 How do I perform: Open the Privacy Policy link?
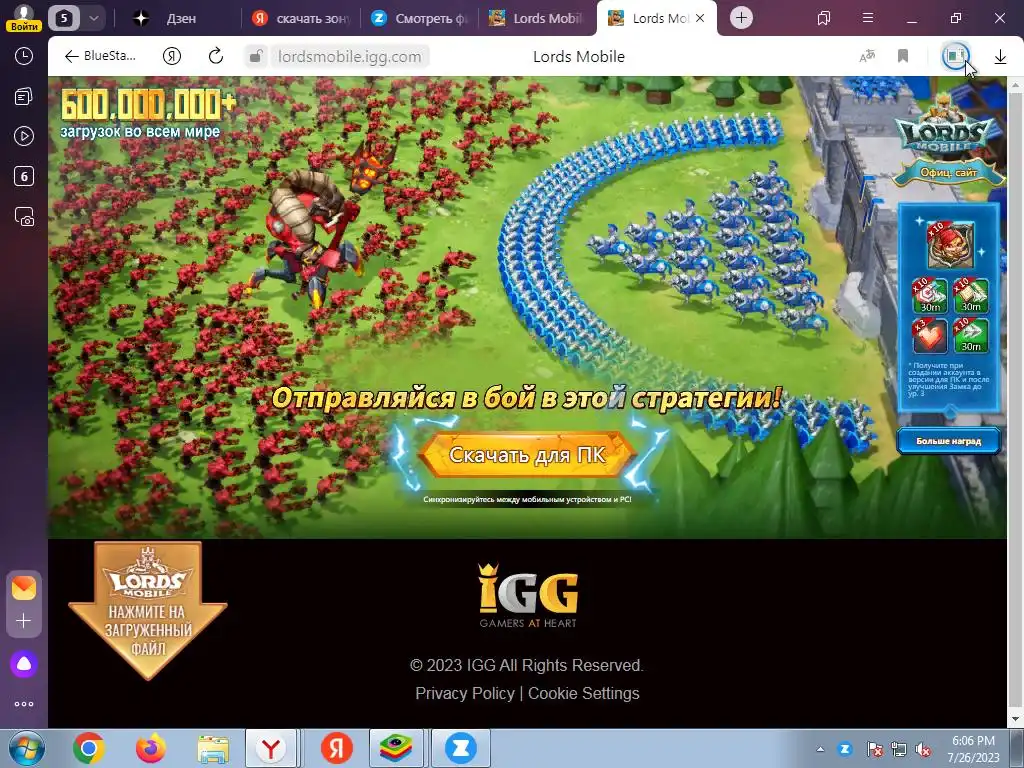464,693
